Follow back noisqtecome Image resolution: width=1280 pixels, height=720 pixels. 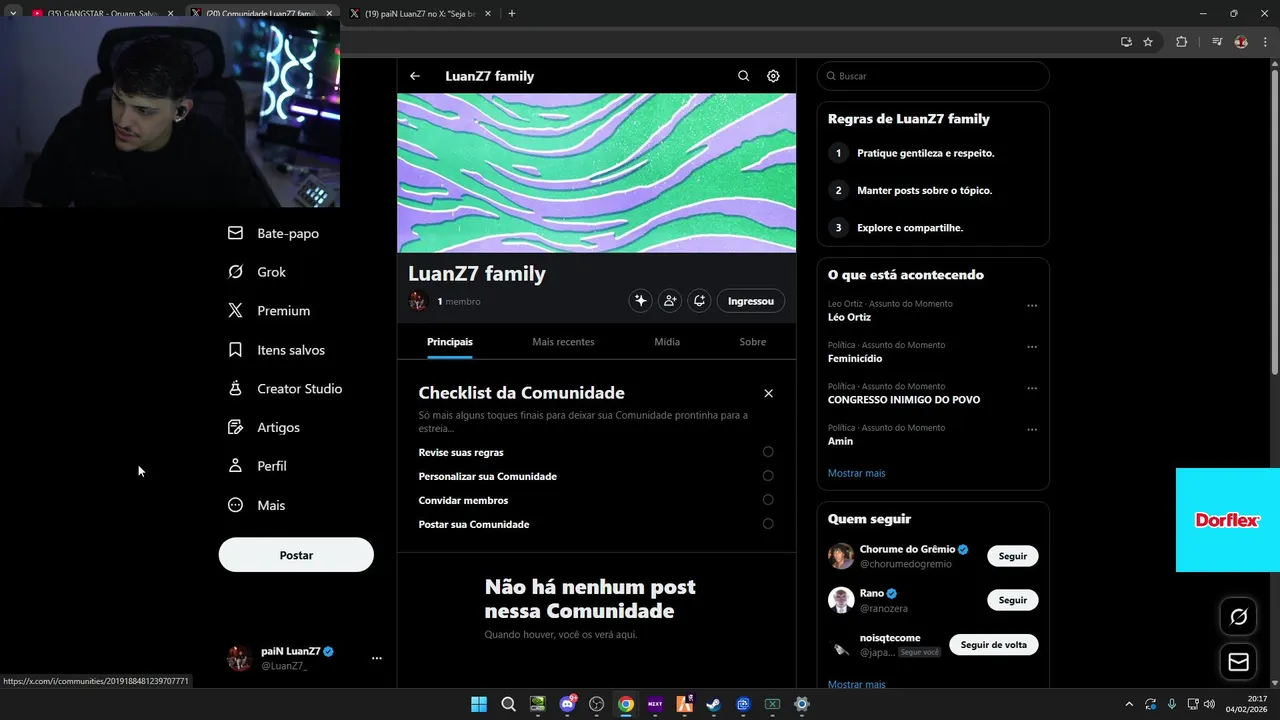pos(994,645)
